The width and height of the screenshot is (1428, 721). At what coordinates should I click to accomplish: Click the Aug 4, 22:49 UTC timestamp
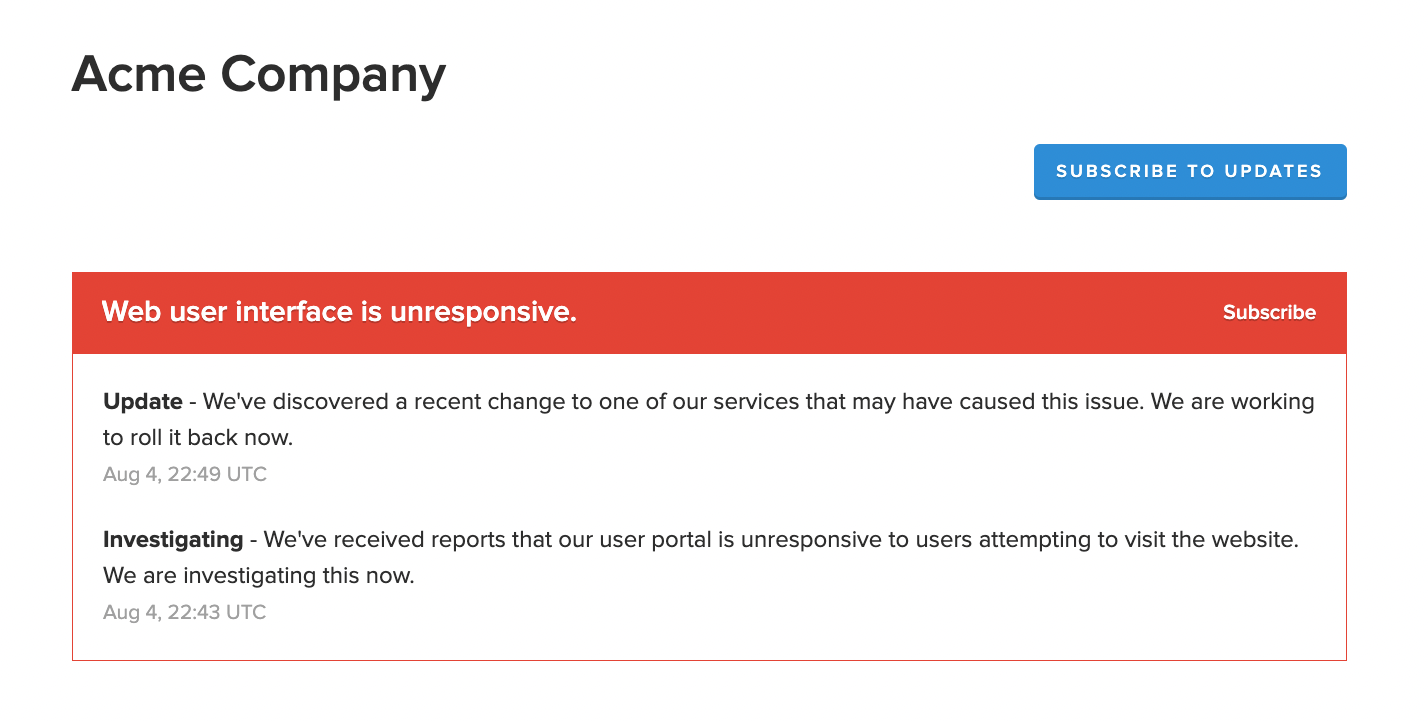tap(185, 474)
